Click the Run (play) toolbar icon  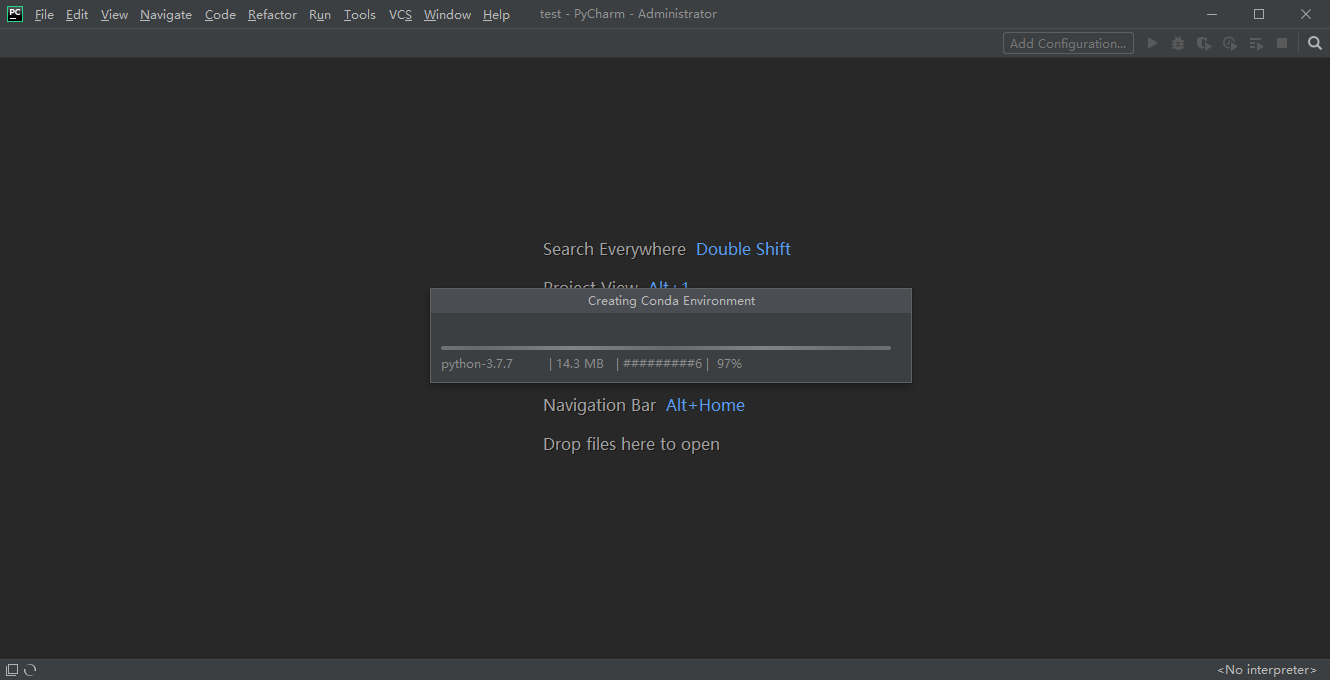1152,43
